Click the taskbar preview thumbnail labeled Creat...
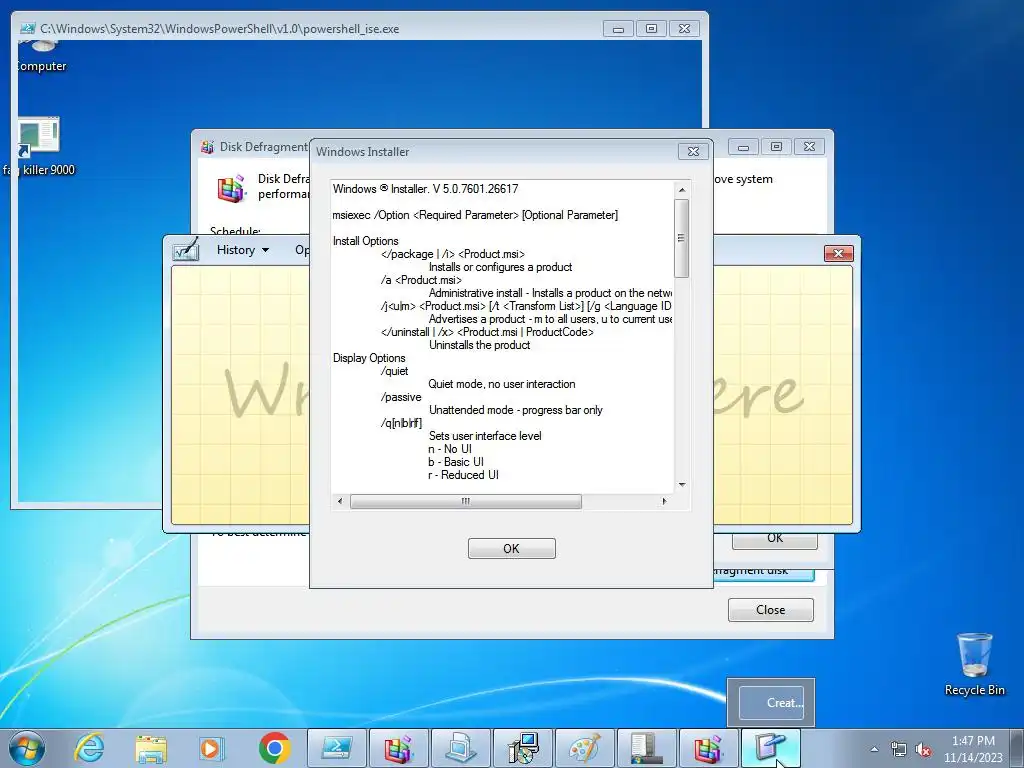 click(x=771, y=702)
